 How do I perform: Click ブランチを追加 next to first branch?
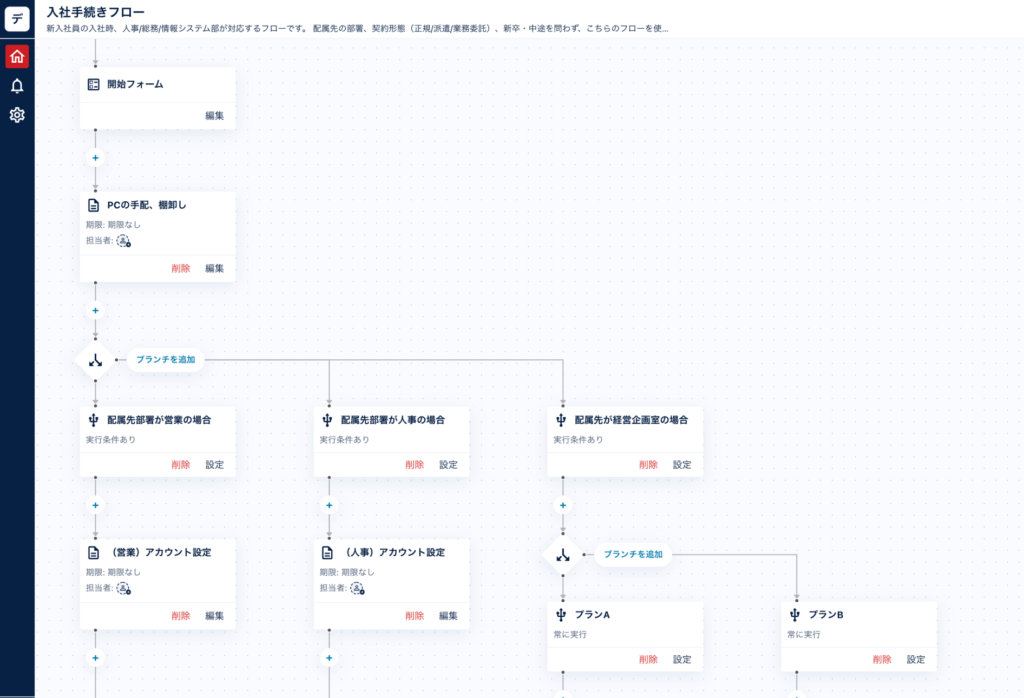(166, 359)
